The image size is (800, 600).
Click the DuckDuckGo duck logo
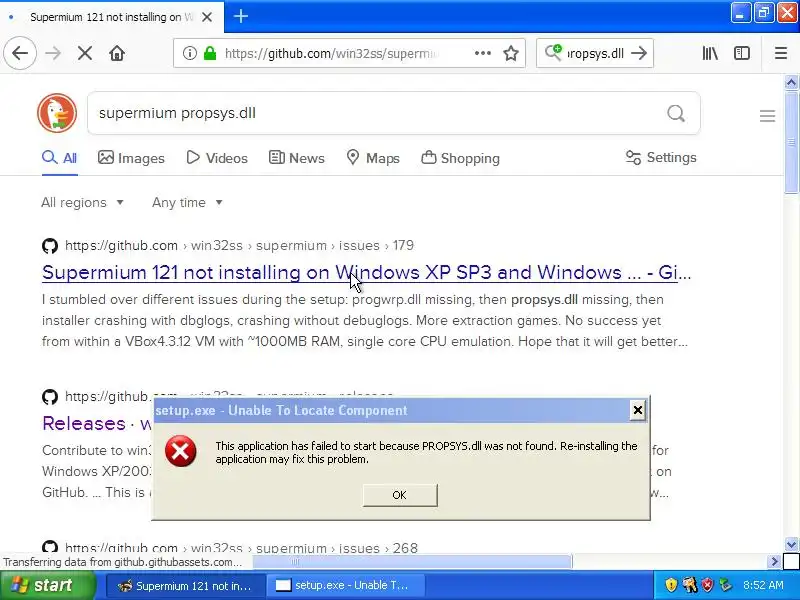(x=57, y=113)
